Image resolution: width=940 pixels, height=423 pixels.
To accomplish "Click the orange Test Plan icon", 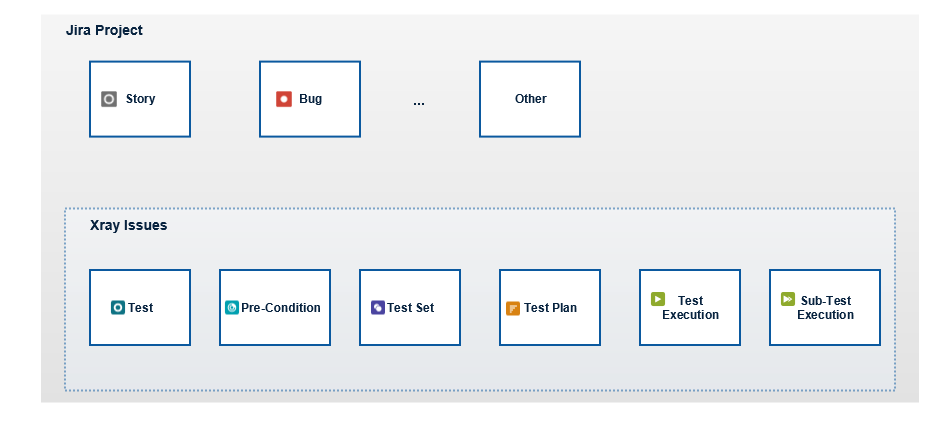I will click(x=513, y=309).
